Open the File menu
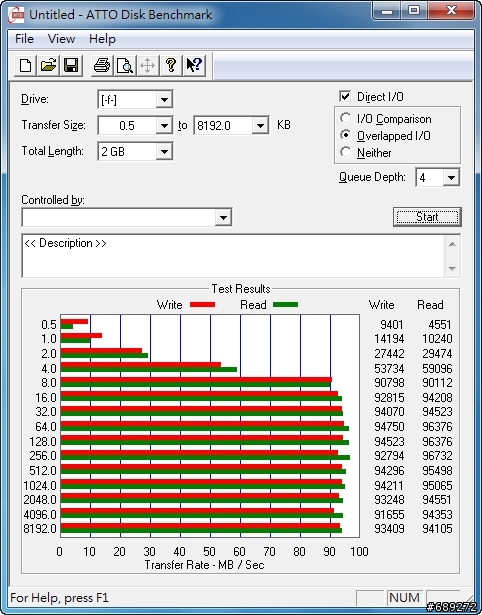Screen dimensions: 482x615 pos(24,39)
